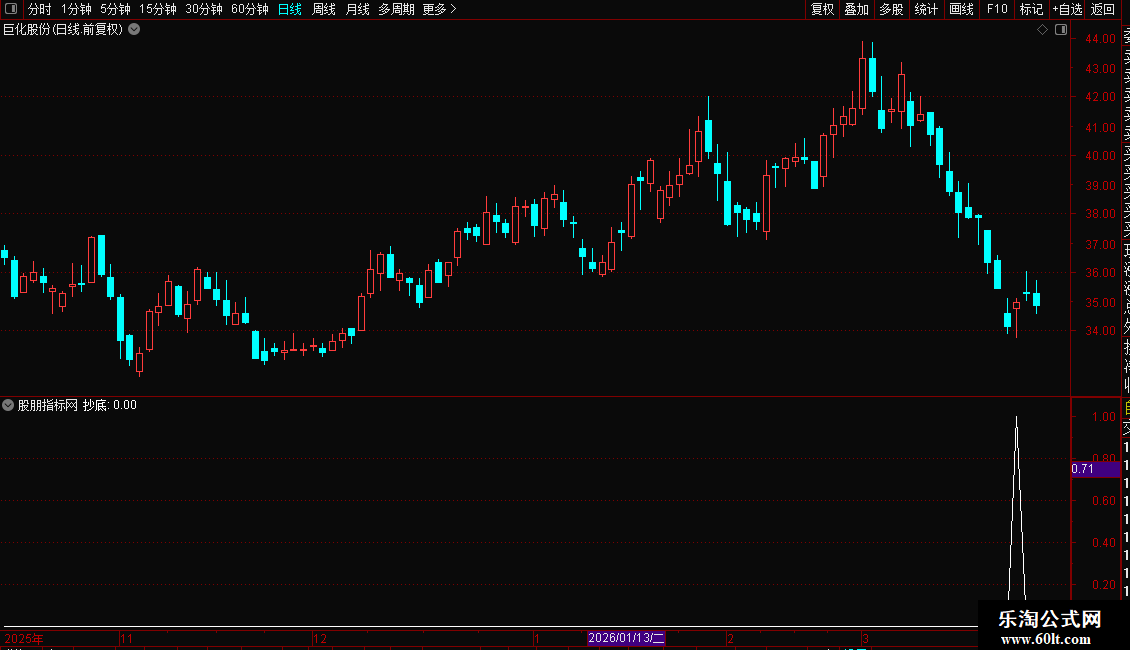
Task: Click the 抄底: 0.00 indicator value
Action: click(x=110, y=405)
